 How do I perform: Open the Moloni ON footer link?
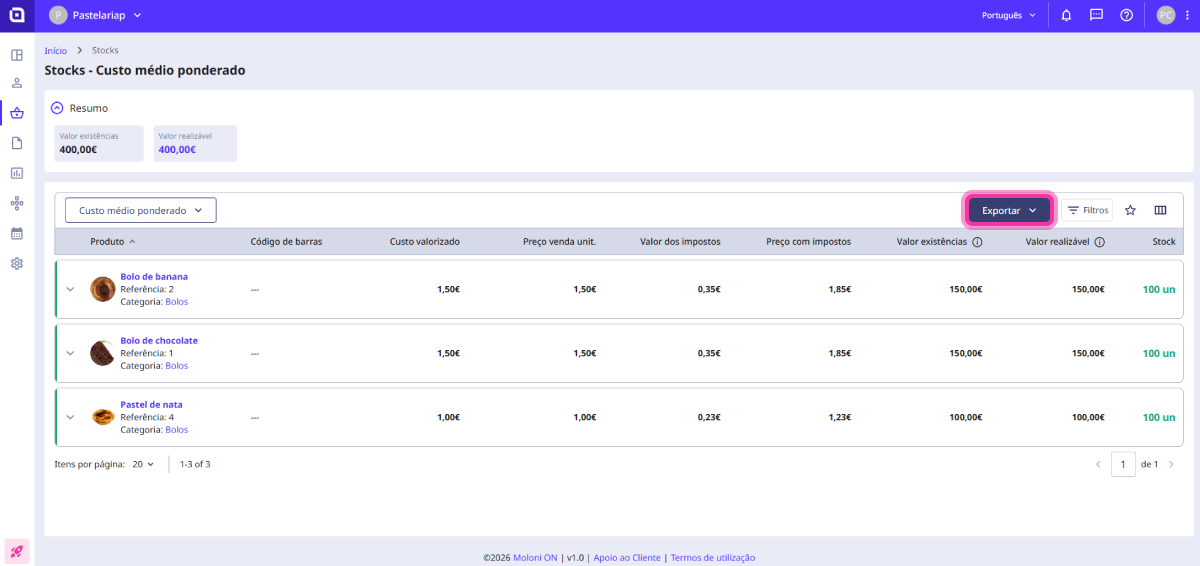535,558
